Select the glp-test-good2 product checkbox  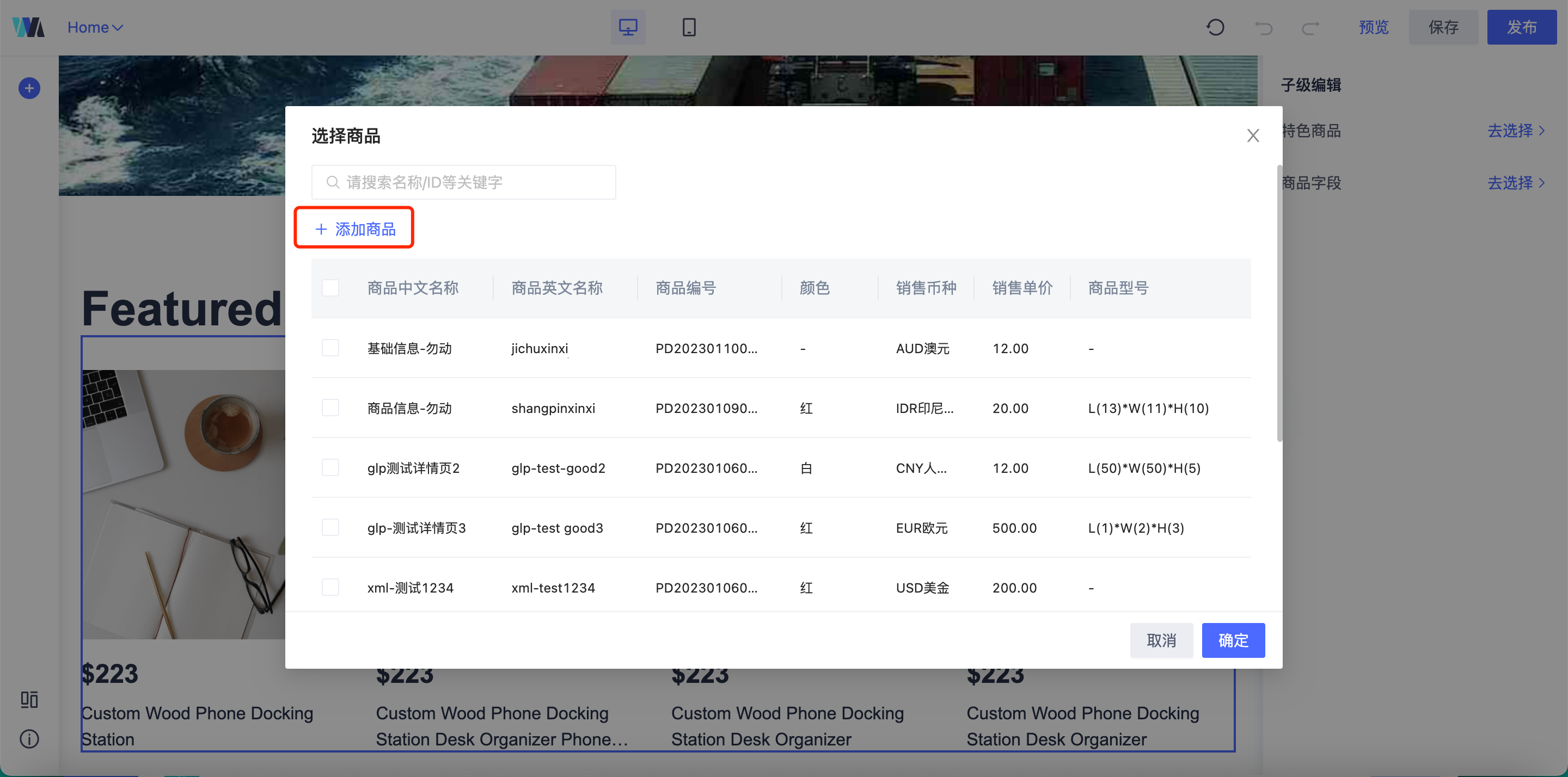point(330,468)
